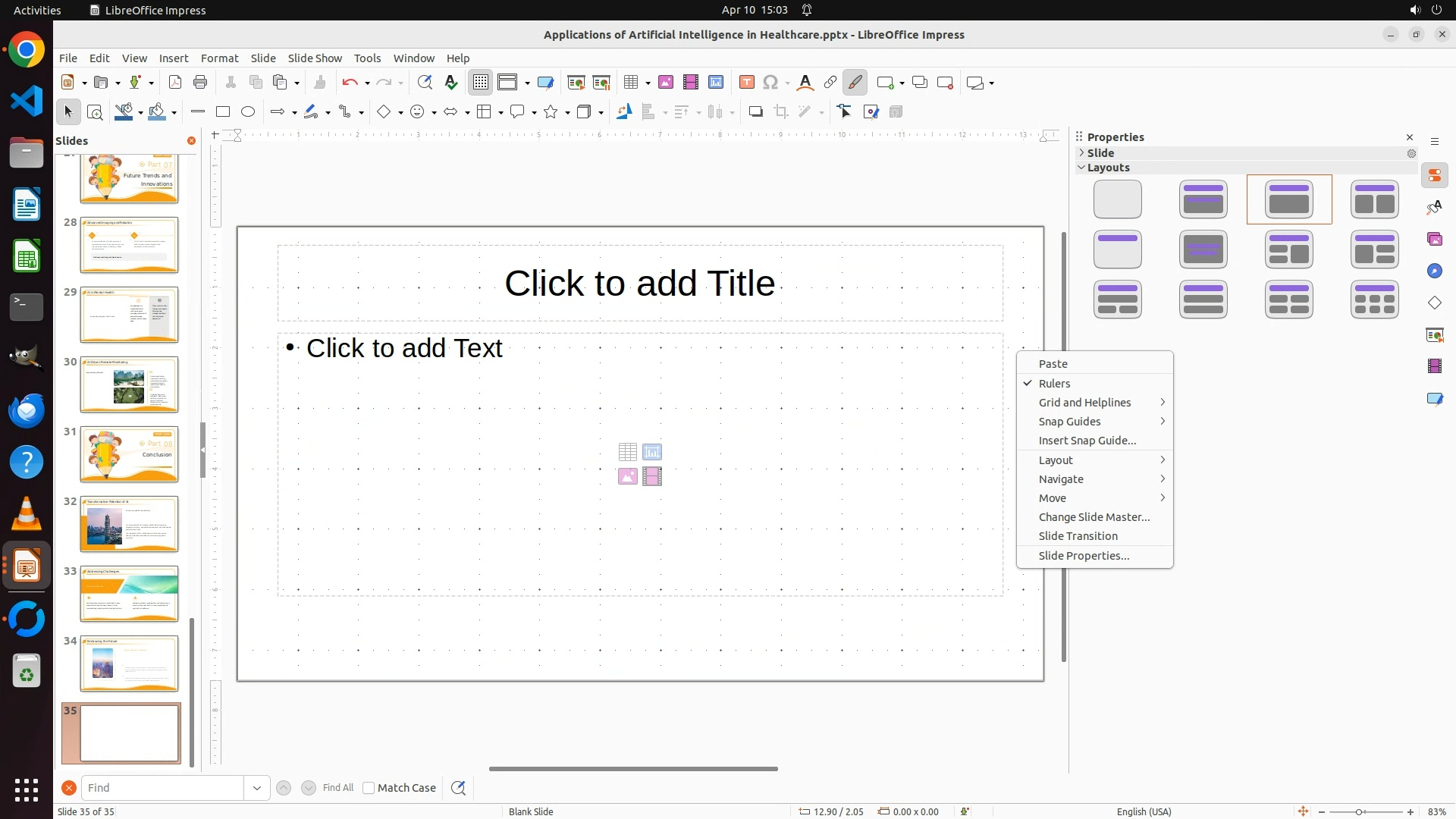Open the Find history dropdown arrow
1456x819 pixels.
pos(257,788)
